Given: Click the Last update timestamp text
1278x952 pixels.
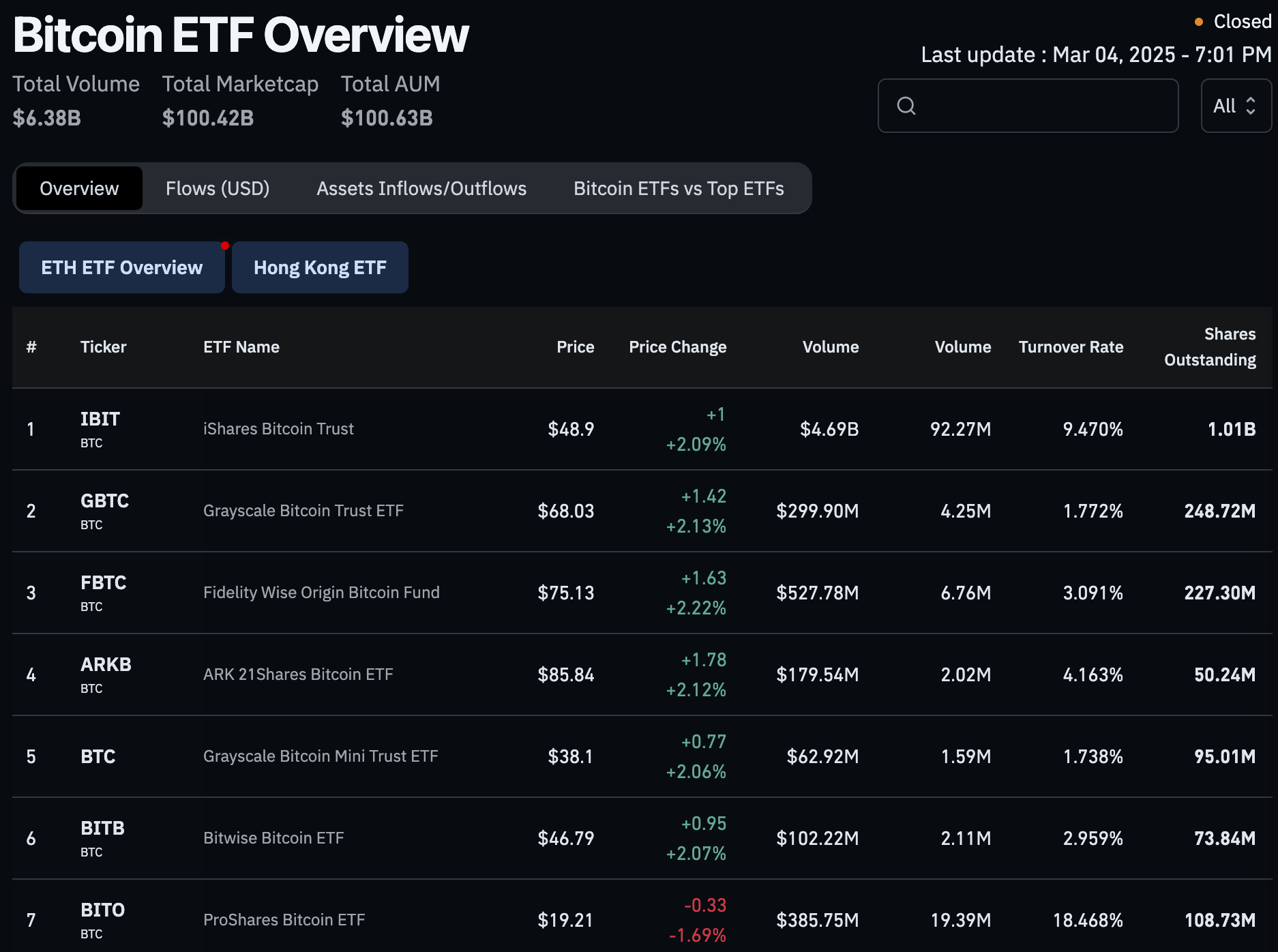Looking at the screenshot, I should point(1096,55).
